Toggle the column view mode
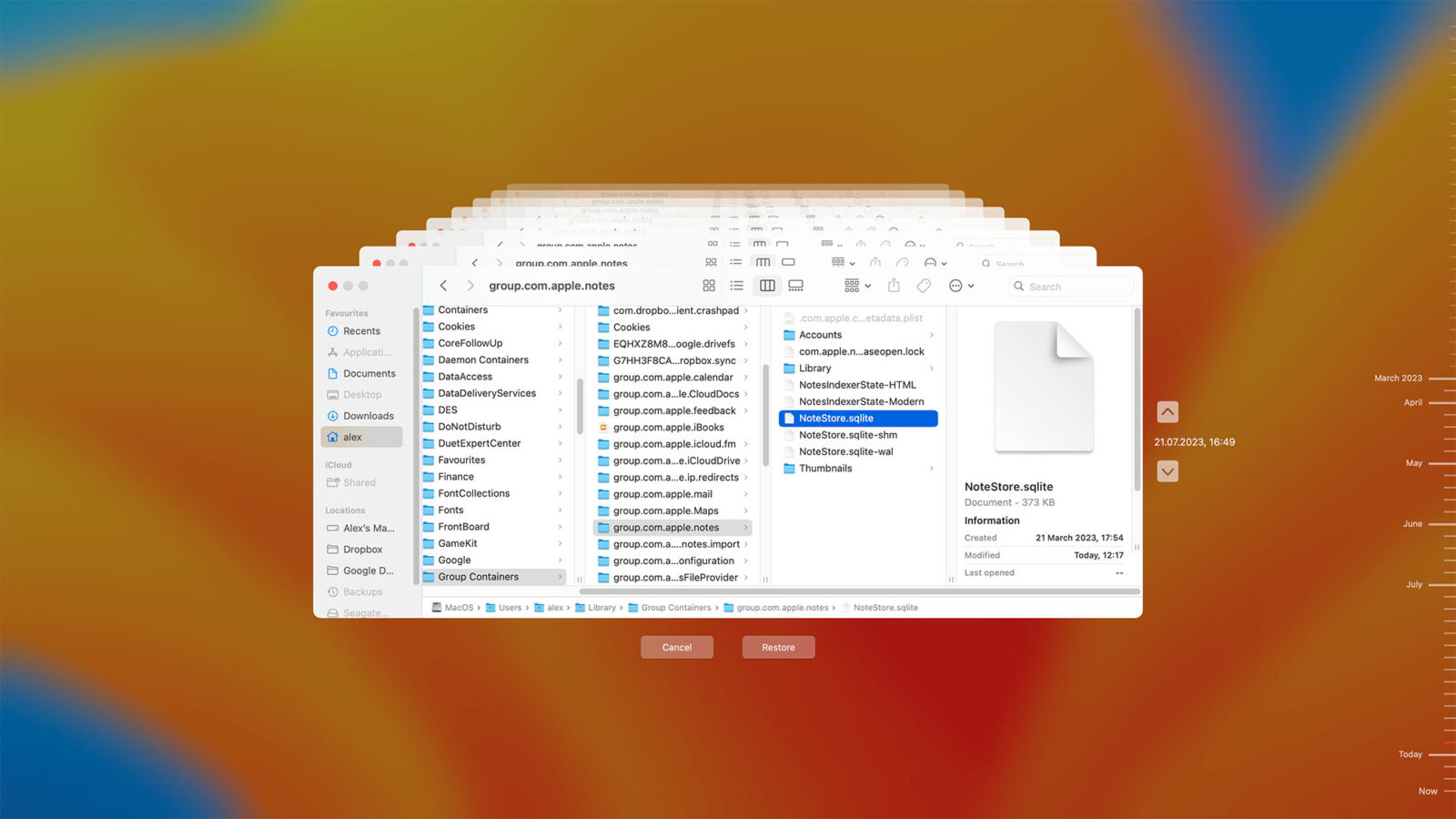Screen dimensions: 1456x819 [768, 286]
